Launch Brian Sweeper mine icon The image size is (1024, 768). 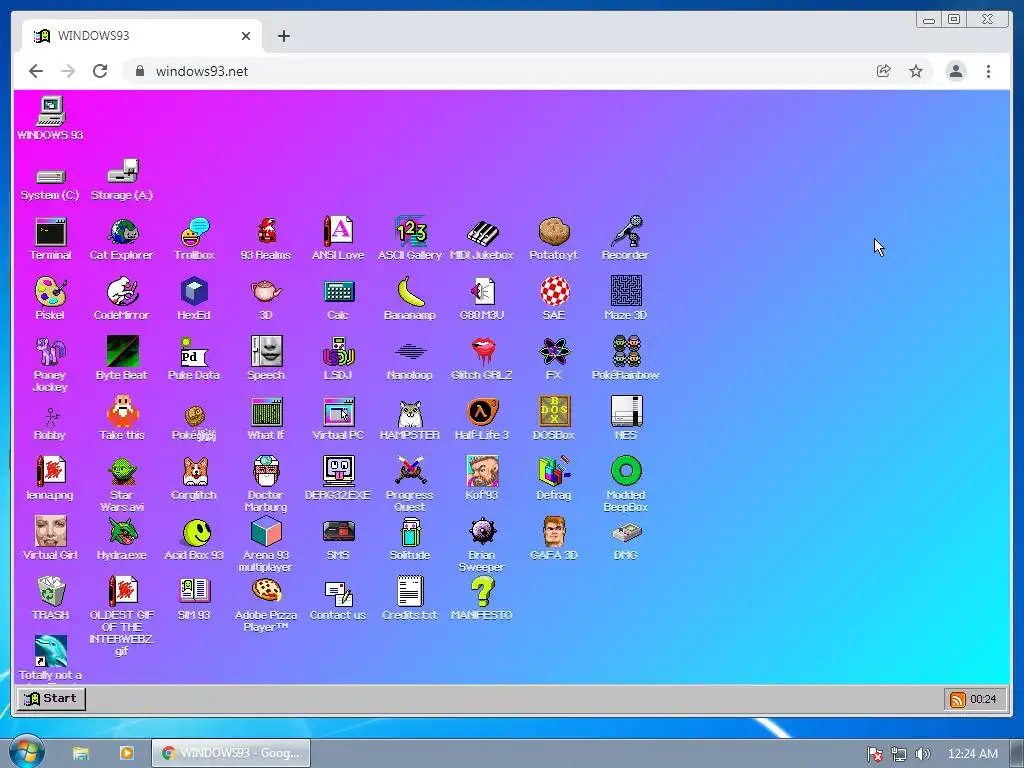[482, 532]
